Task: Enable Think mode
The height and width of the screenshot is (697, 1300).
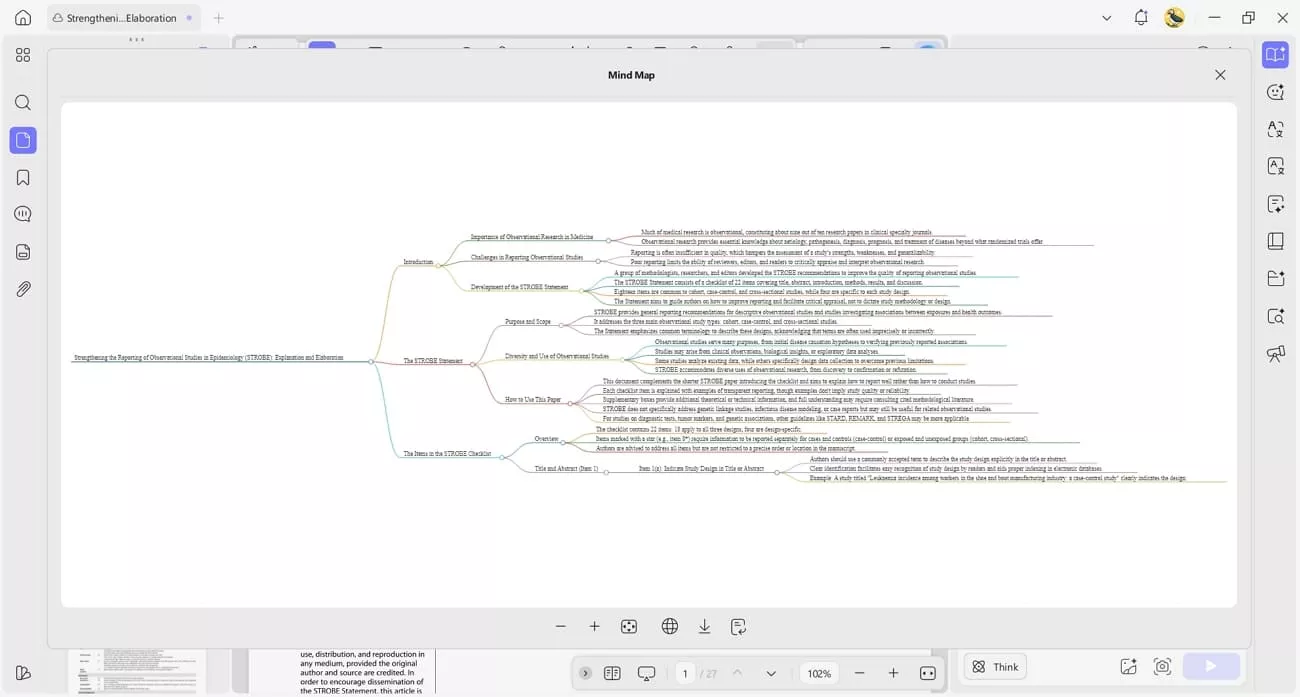Action: tap(994, 666)
